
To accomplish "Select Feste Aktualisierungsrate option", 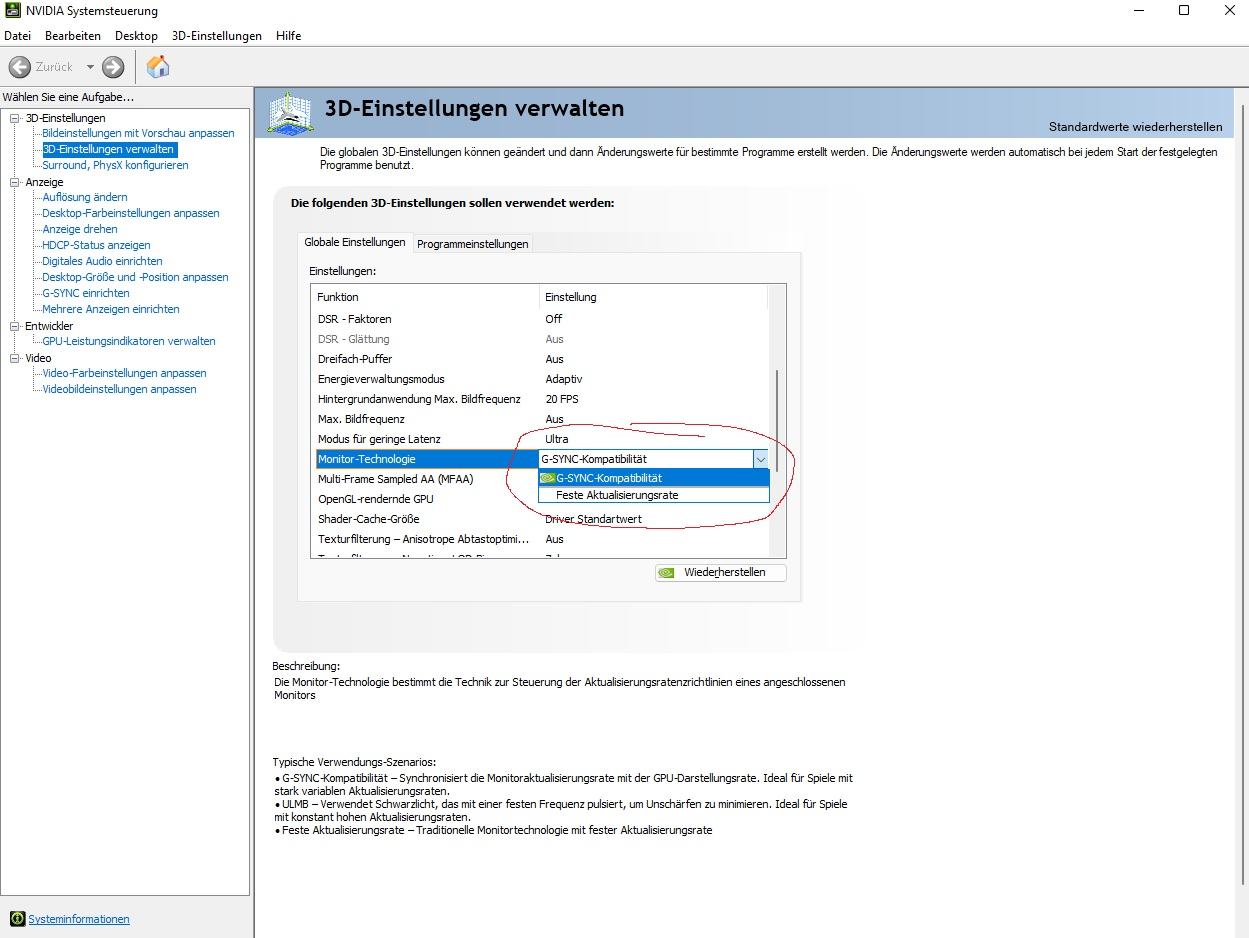I will coord(654,495).
